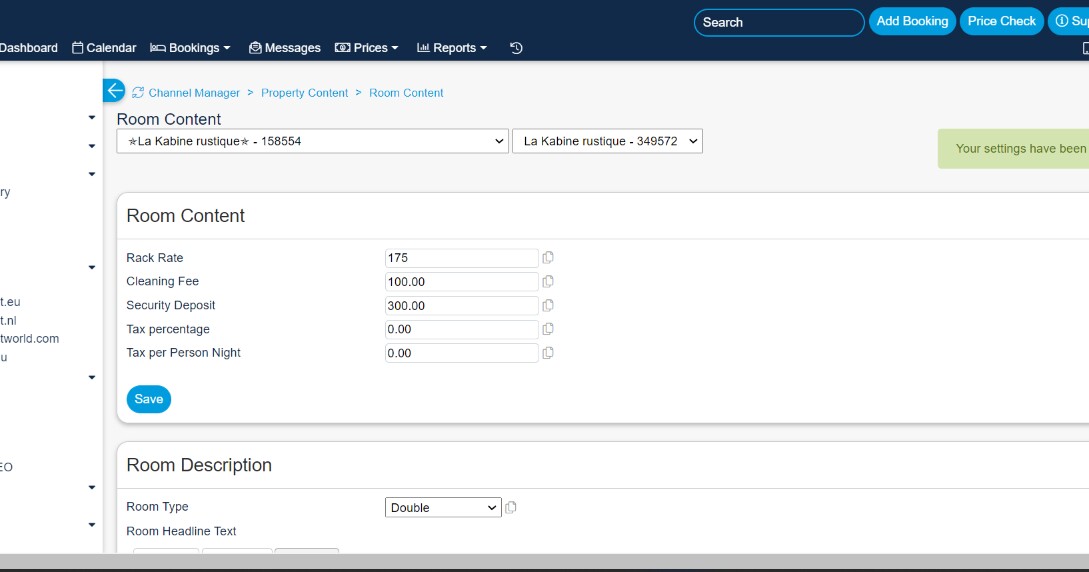This screenshot has height=572, width=1089.
Task: Open the Calendar menu item
Action: pos(104,48)
